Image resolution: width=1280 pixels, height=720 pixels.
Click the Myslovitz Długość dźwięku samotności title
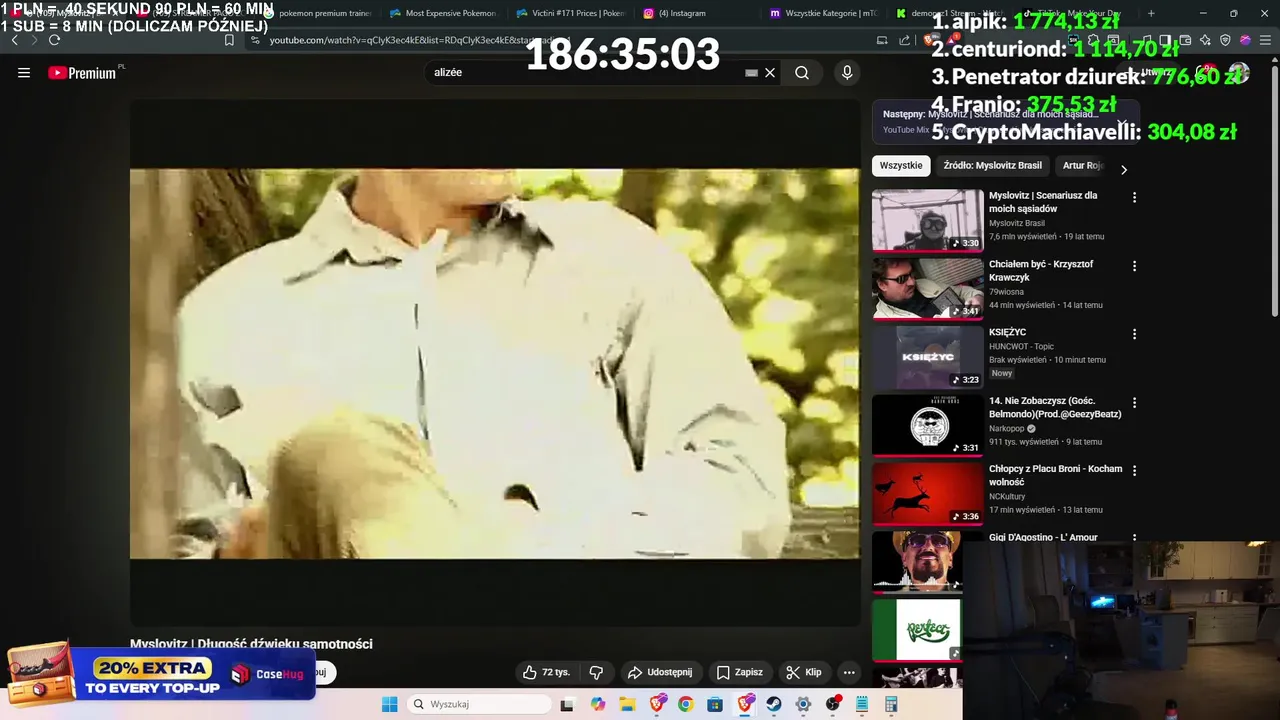(x=251, y=644)
